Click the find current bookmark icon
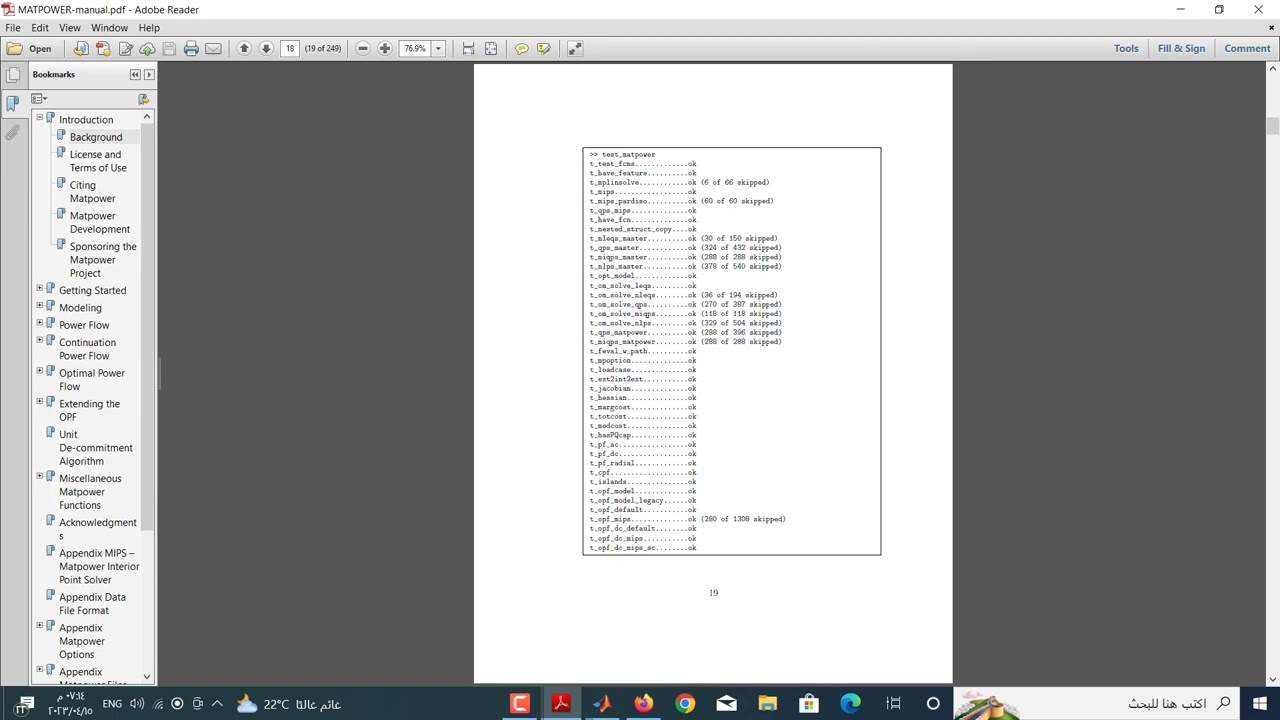Image resolution: width=1280 pixels, height=720 pixels. click(x=143, y=99)
